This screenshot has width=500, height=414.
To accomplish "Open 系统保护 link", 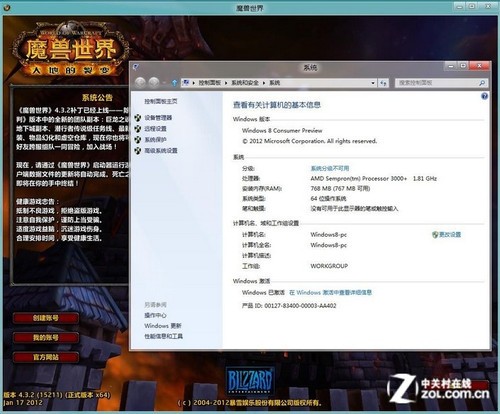I will coord(155,140).
